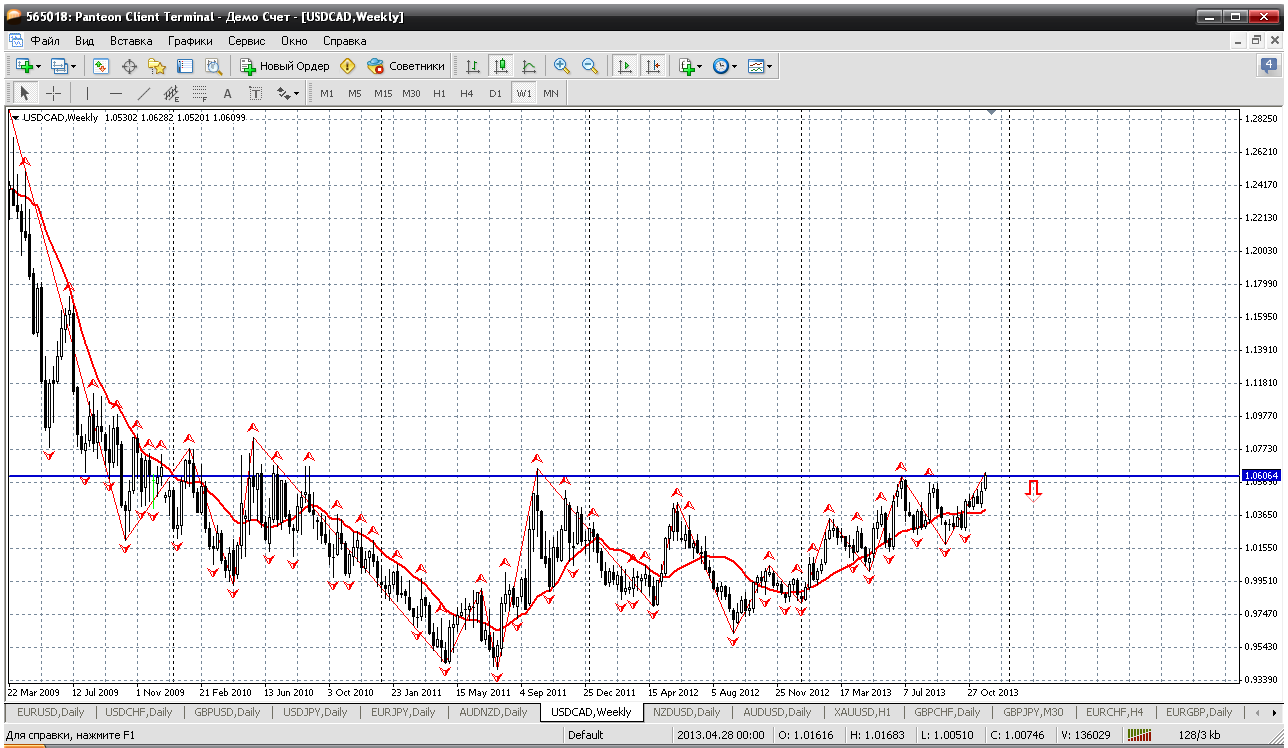
Task: Open the Сервис menu
Action: (246, 41)
